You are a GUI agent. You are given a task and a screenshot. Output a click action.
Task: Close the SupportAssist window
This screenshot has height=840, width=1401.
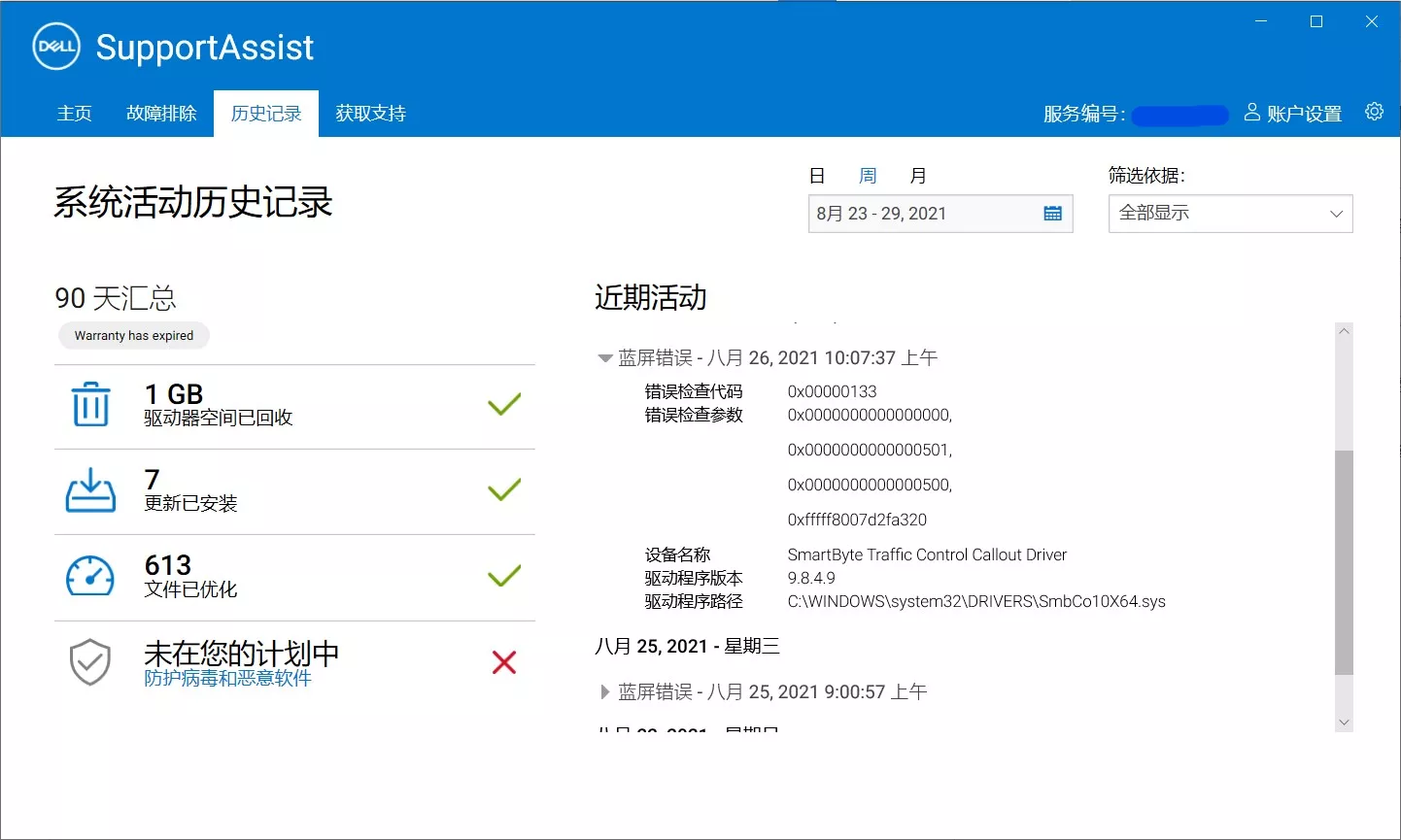pos(1372,21)
